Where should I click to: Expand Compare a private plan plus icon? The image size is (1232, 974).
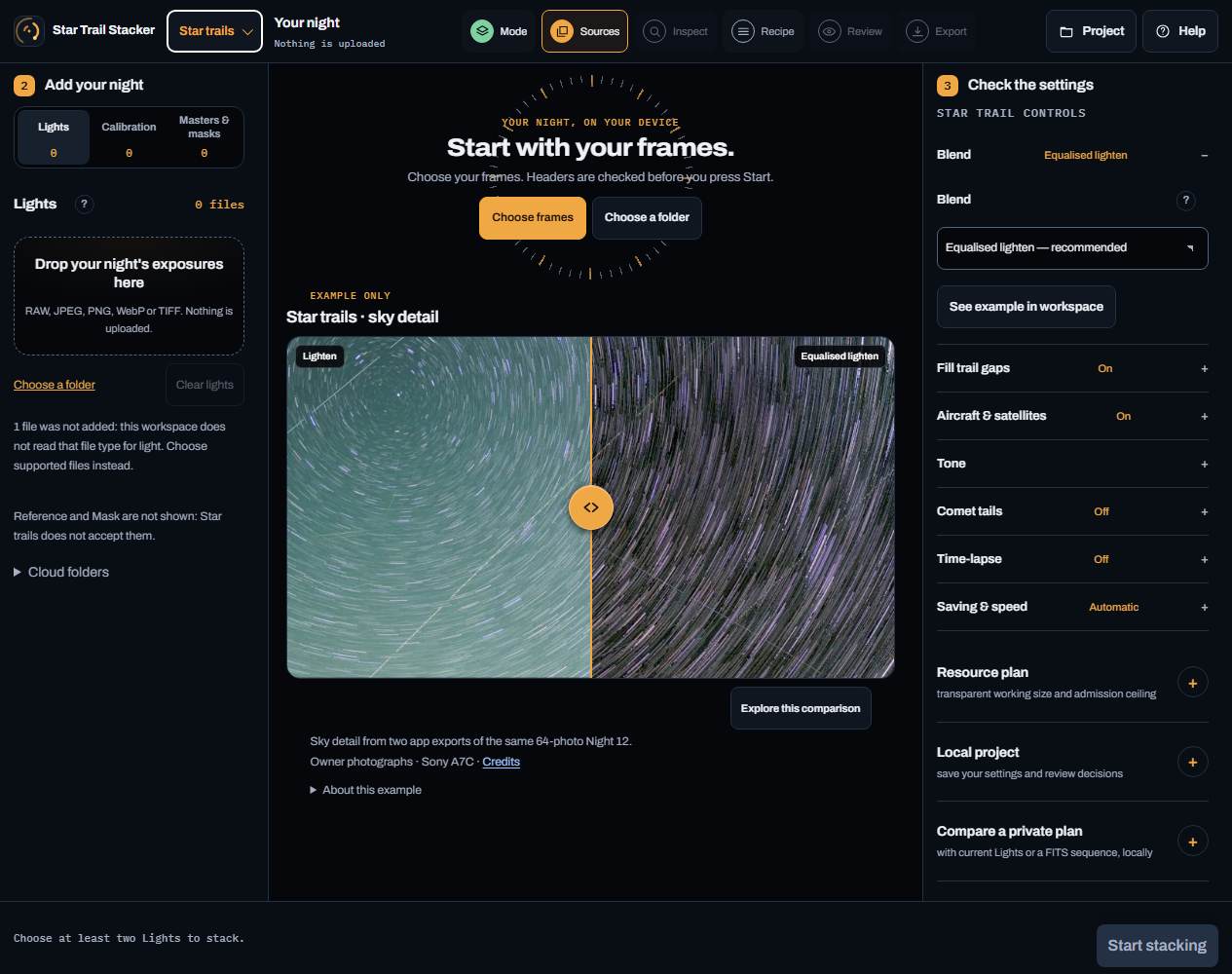point(1192,841)
